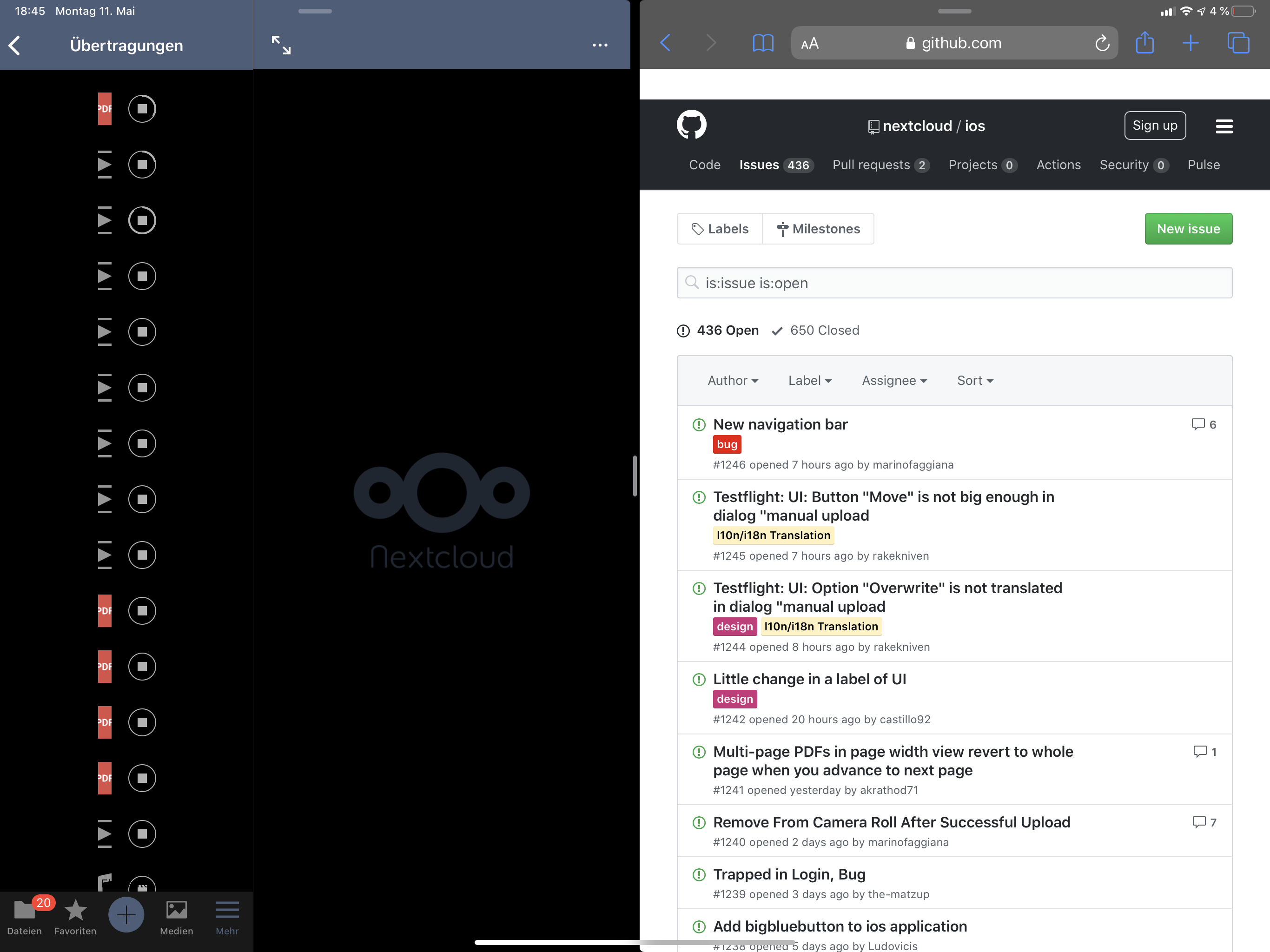Open the ios repository link
The width and height of the screenshot is (1270, 952).
tap(975, 126)
